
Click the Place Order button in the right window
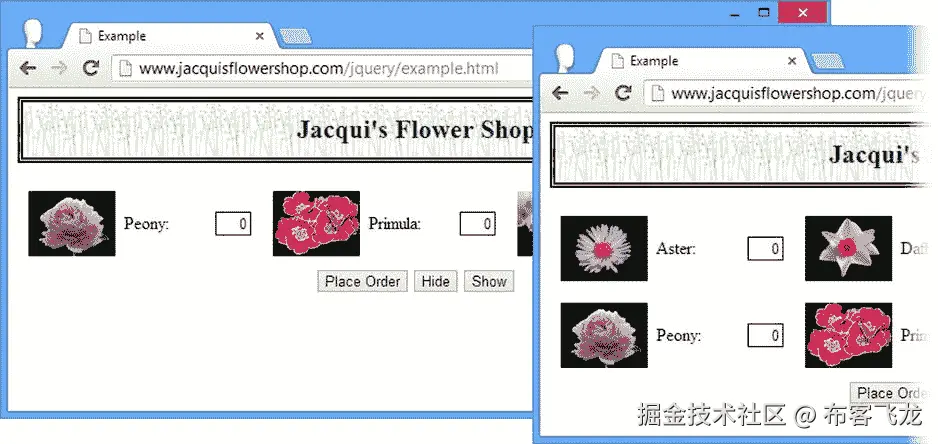point(890,393)
